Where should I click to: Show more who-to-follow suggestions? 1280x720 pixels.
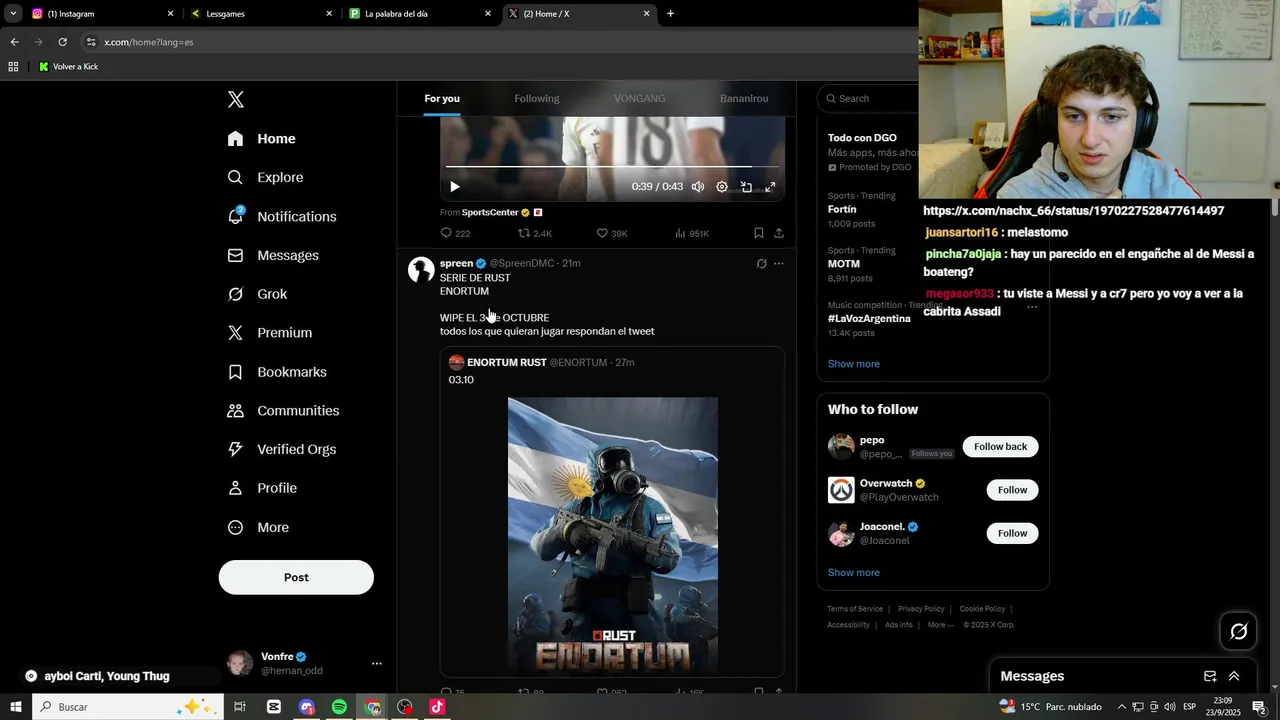(x=854, y=573)
